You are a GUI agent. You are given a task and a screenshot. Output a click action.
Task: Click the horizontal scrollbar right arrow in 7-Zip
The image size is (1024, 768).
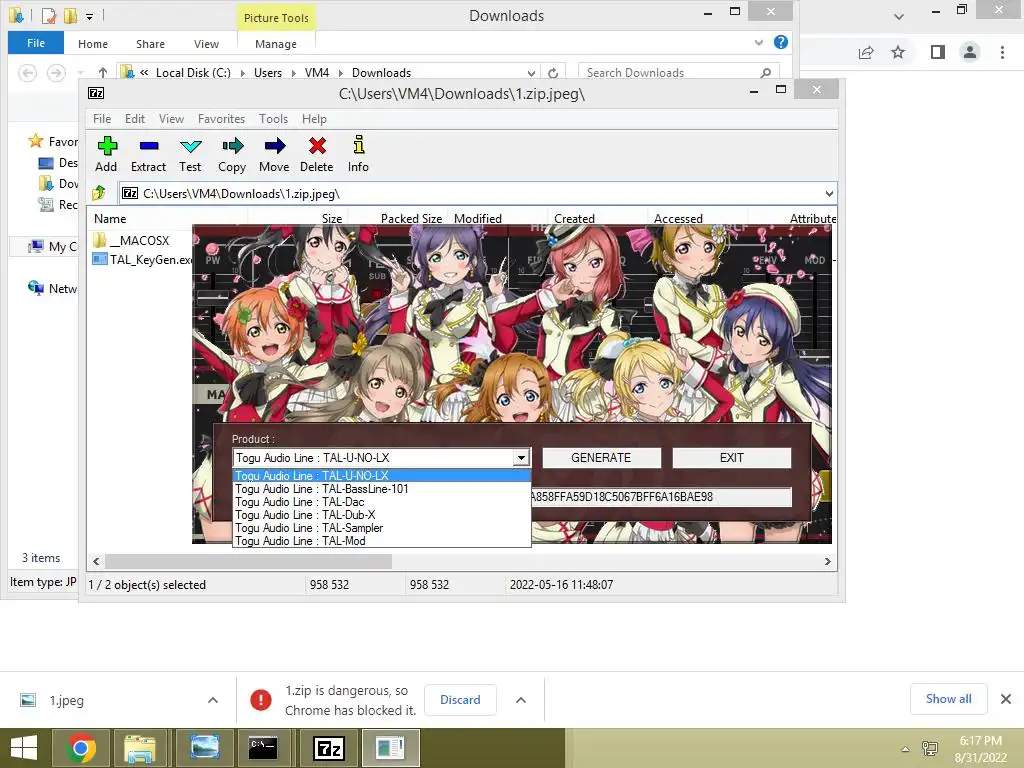point(827,561)
